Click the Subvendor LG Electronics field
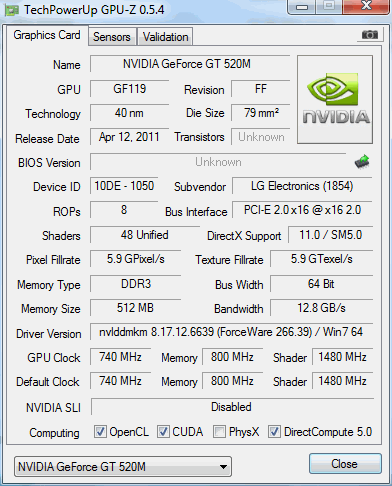The image size is (392, 486). click(x=302, y=186)
